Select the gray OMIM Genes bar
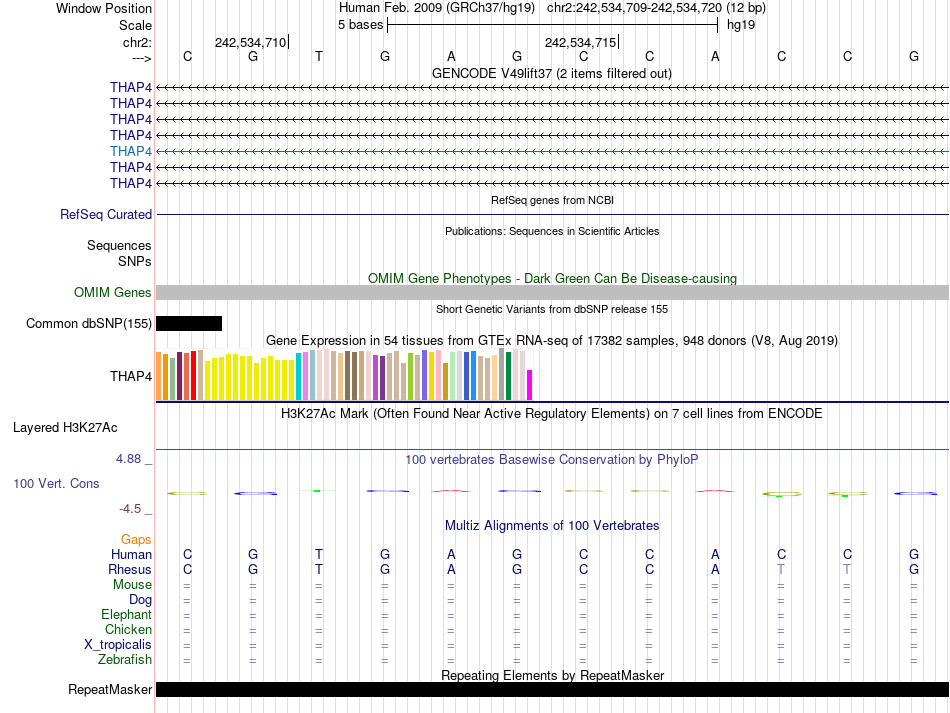 click(552, 292)
